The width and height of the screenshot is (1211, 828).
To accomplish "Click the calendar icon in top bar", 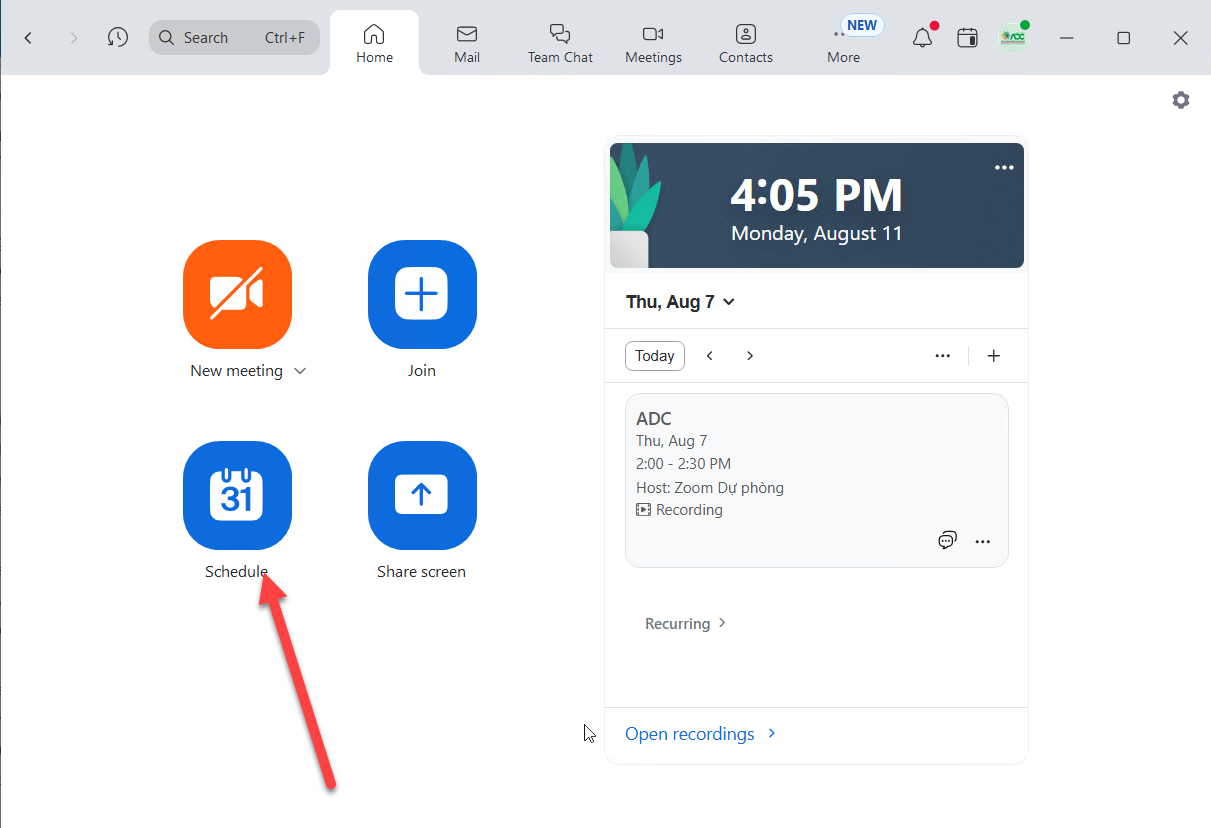I will click(967, 38).
